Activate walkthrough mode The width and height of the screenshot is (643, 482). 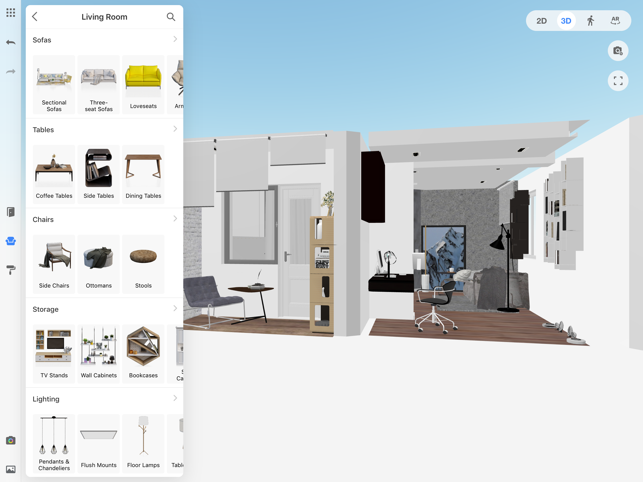590,21
